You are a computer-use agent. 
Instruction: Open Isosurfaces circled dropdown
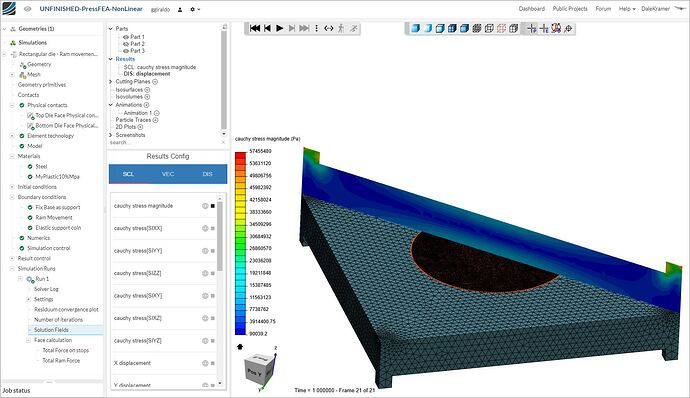[x=147, y=89]
